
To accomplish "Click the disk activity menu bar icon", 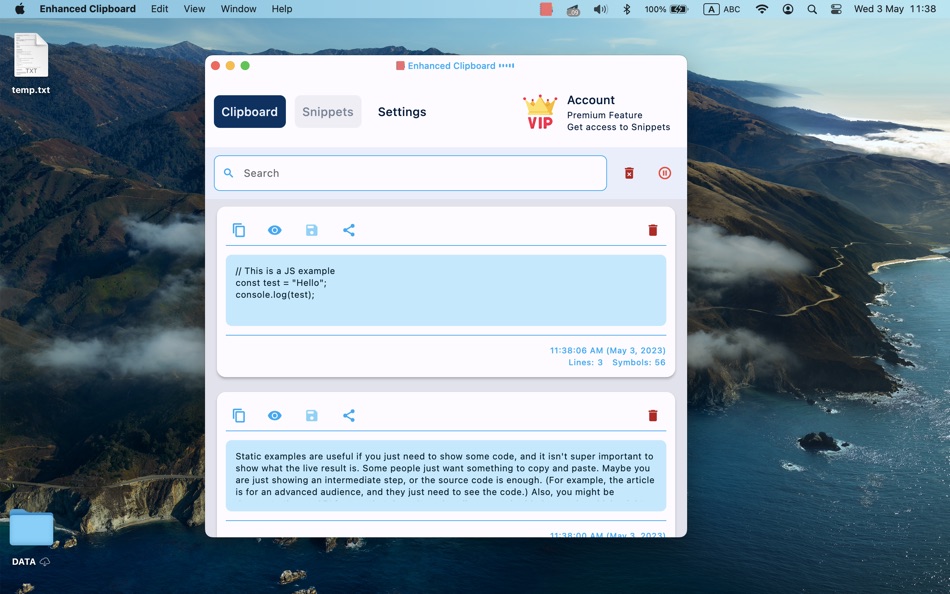I will [573, 9].
